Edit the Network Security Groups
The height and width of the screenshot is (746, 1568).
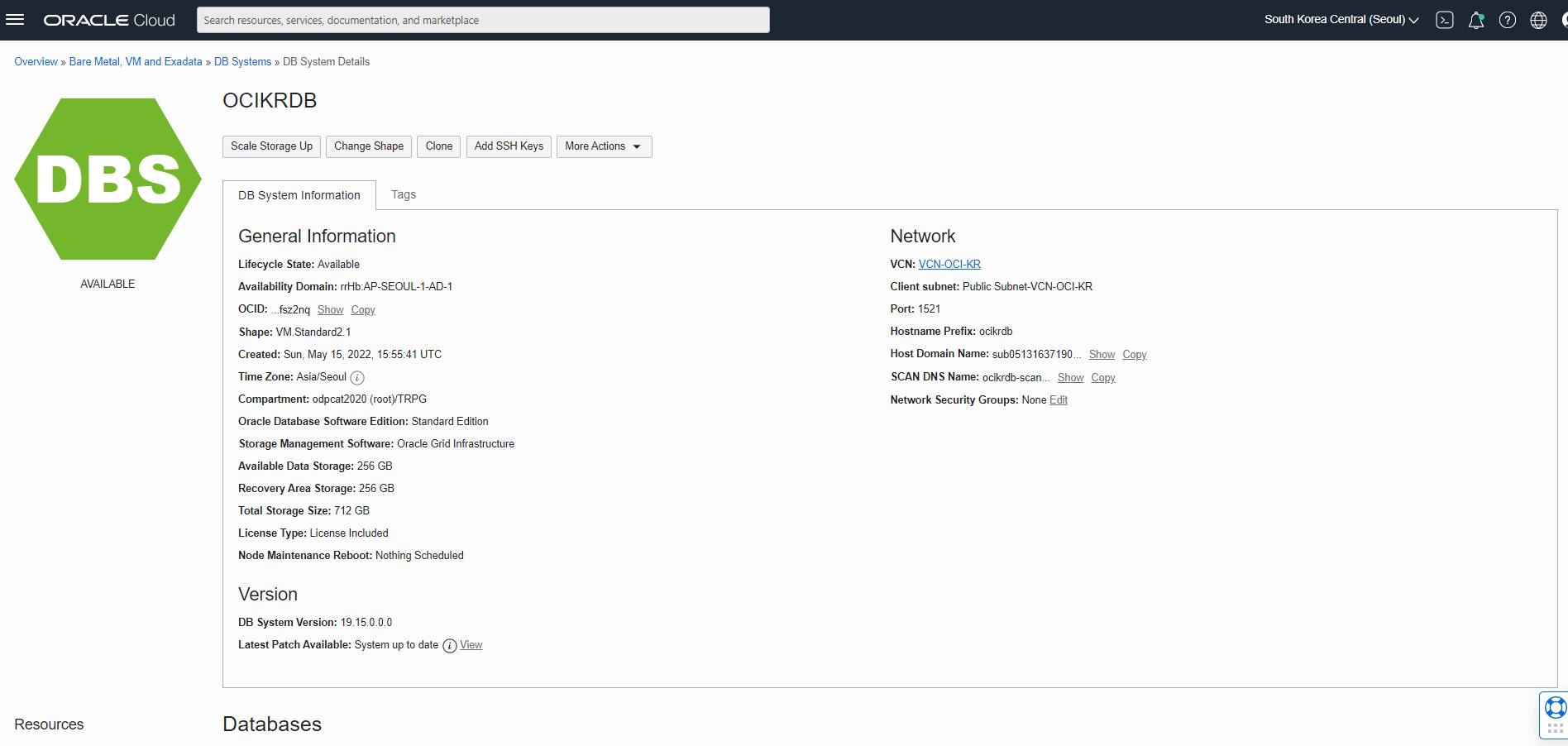click(1059, 400)
